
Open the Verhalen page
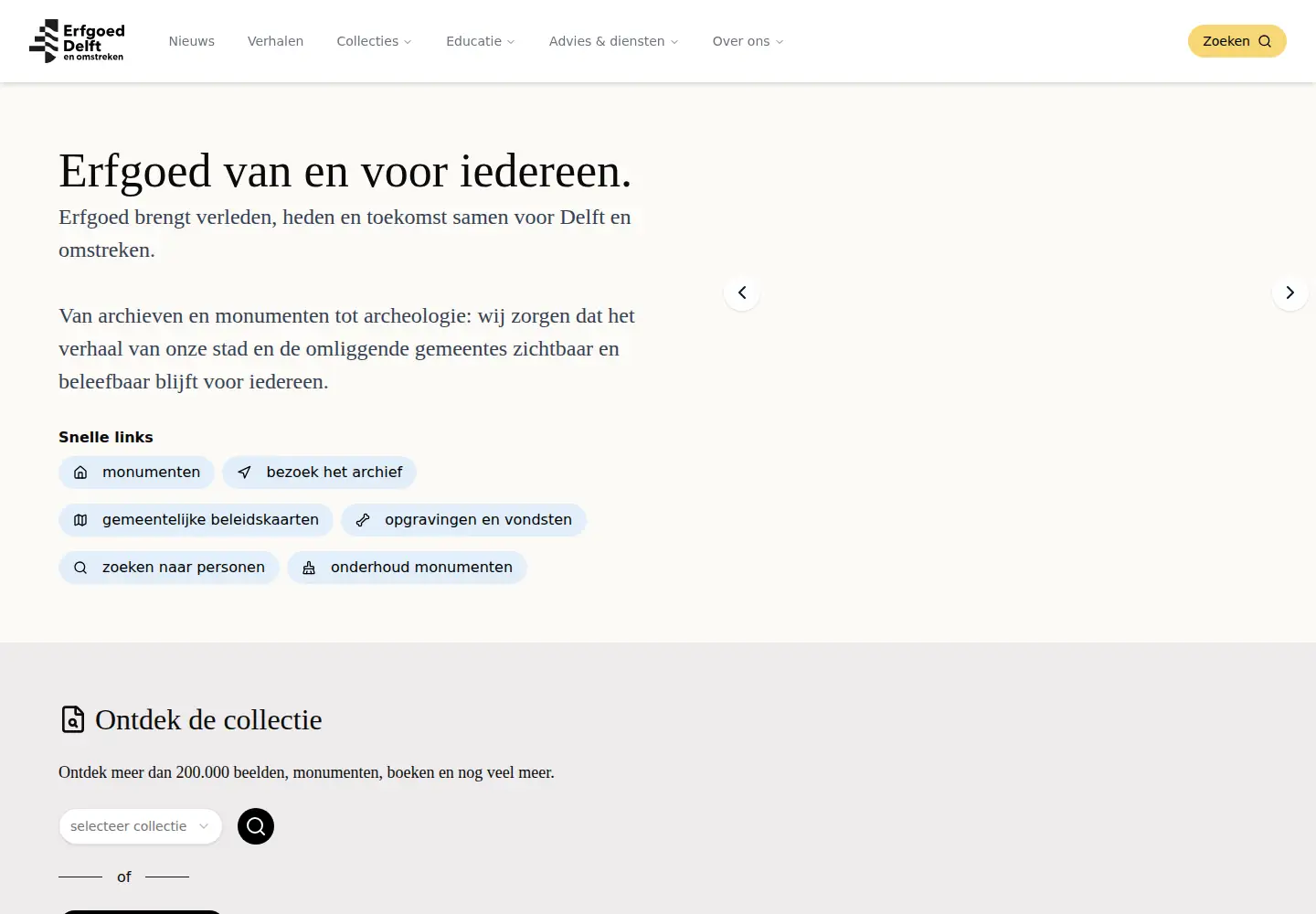(275, 41)
